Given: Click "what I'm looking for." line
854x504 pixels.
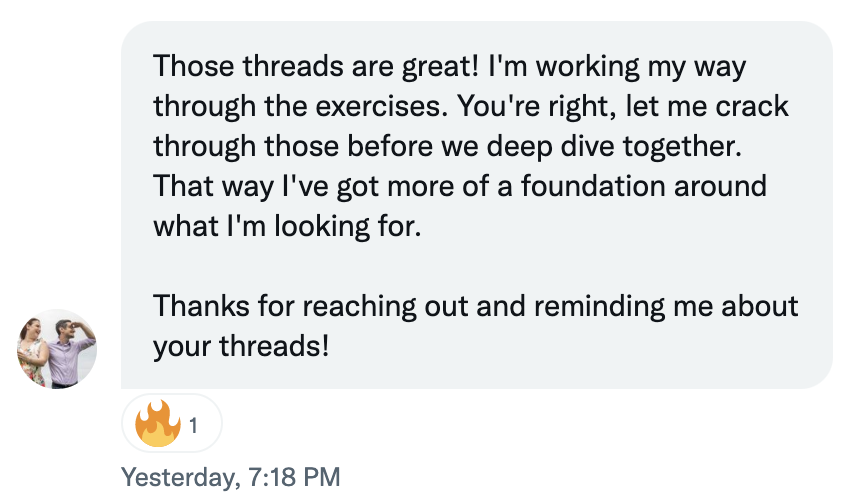Looking at the screenshot, I should click(x=287, y=226).
